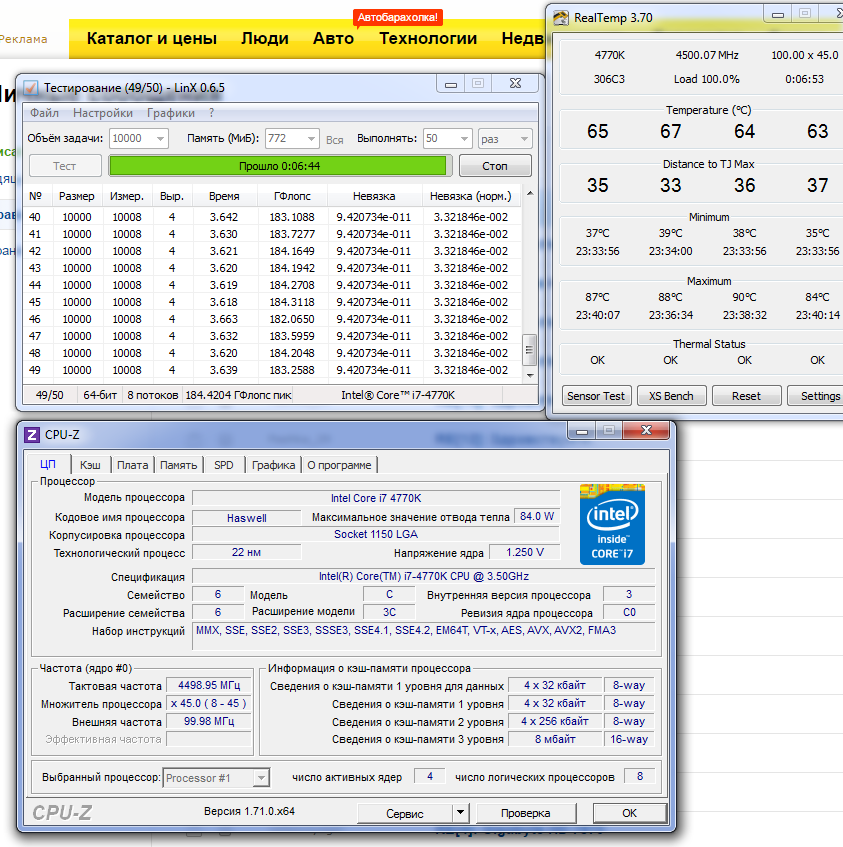Click the 90°C maximum temperature
843x847 pixels.
click(x=744, y=297)
